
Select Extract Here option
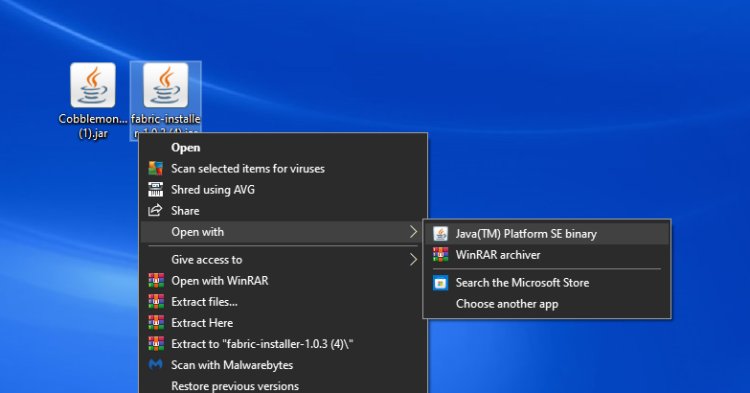tap(283, 323)
